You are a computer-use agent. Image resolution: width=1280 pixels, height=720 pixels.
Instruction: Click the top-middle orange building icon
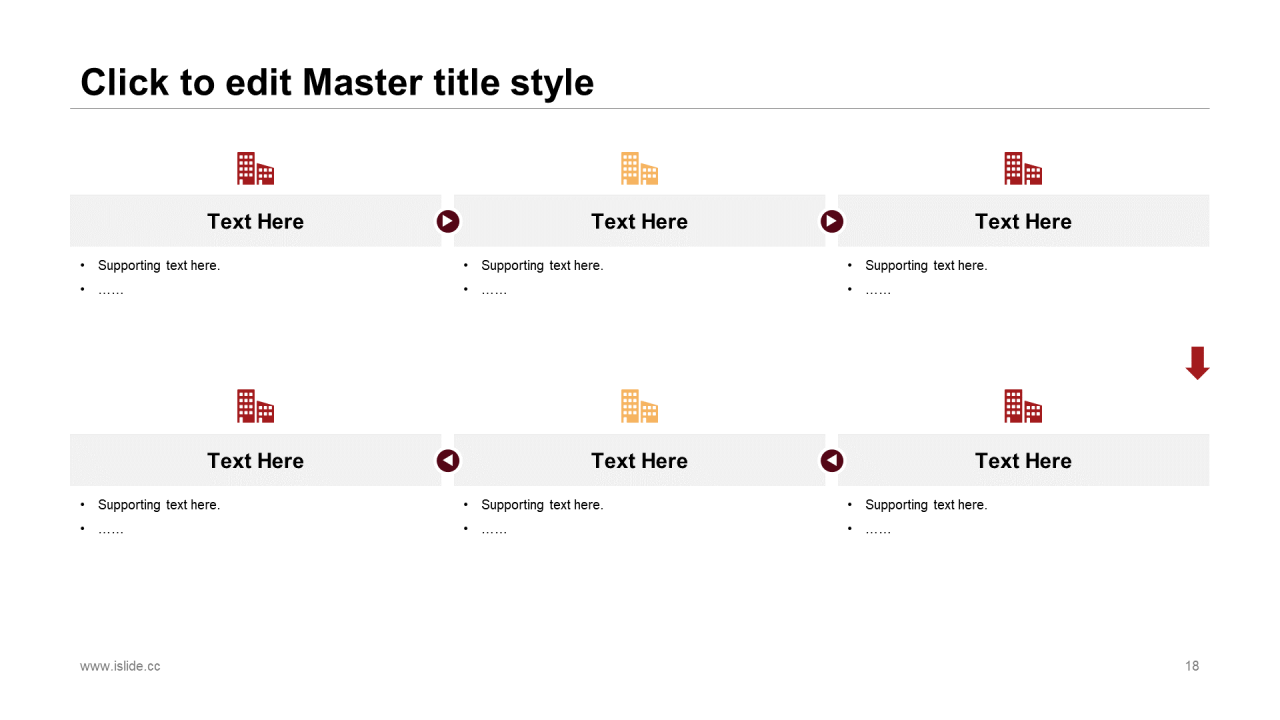(639, 169)
